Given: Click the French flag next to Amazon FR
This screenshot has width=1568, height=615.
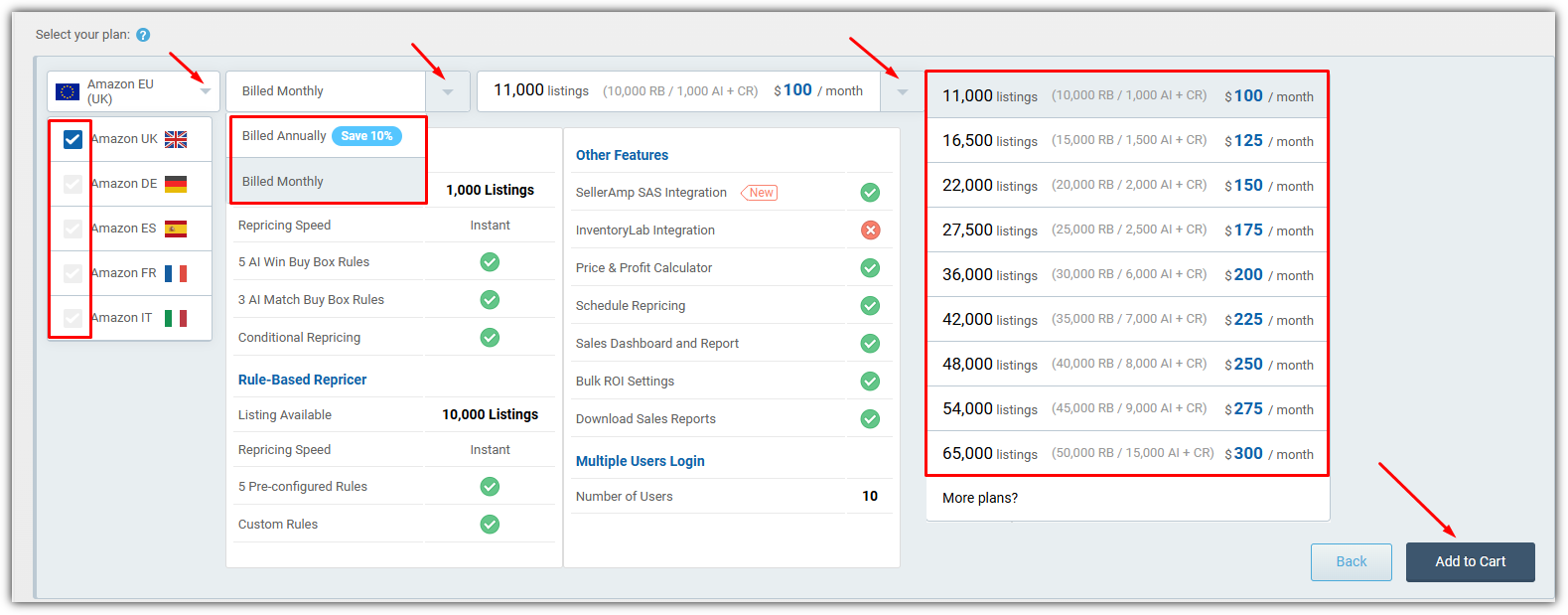Looking at the screenshot, I should tap(176, 273).
